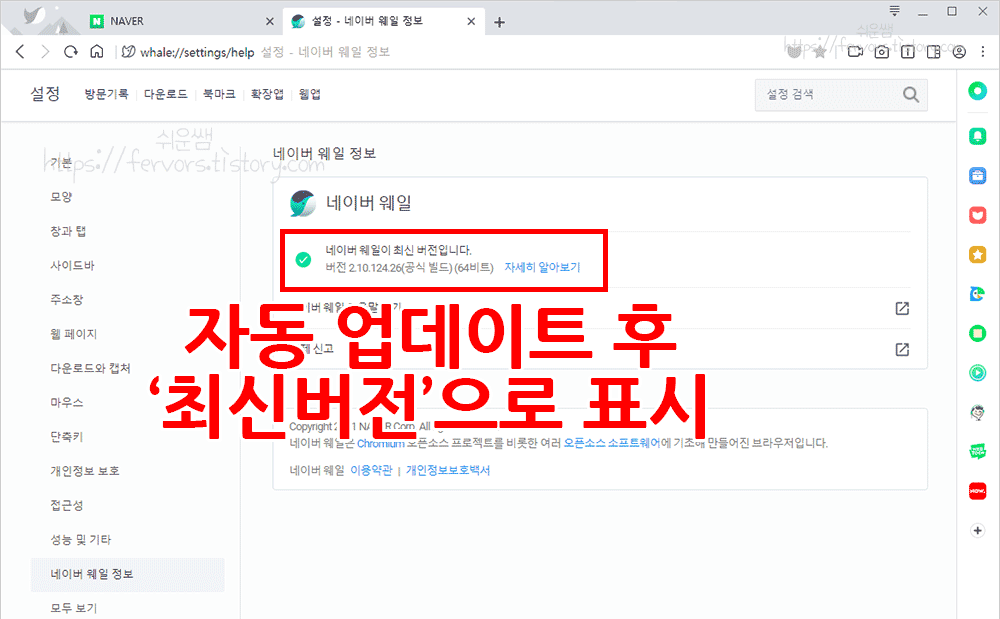Go back to the previous page

click(x=20, y=52)
